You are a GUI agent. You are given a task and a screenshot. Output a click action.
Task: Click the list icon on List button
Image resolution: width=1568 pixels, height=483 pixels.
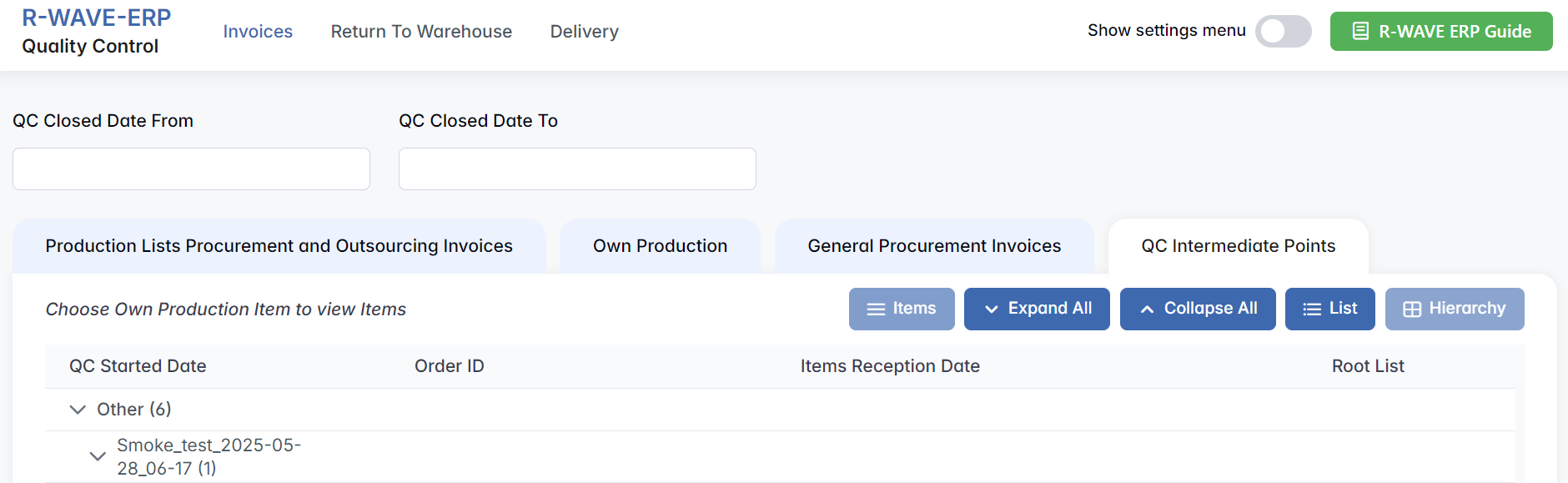coord(1312,309)
